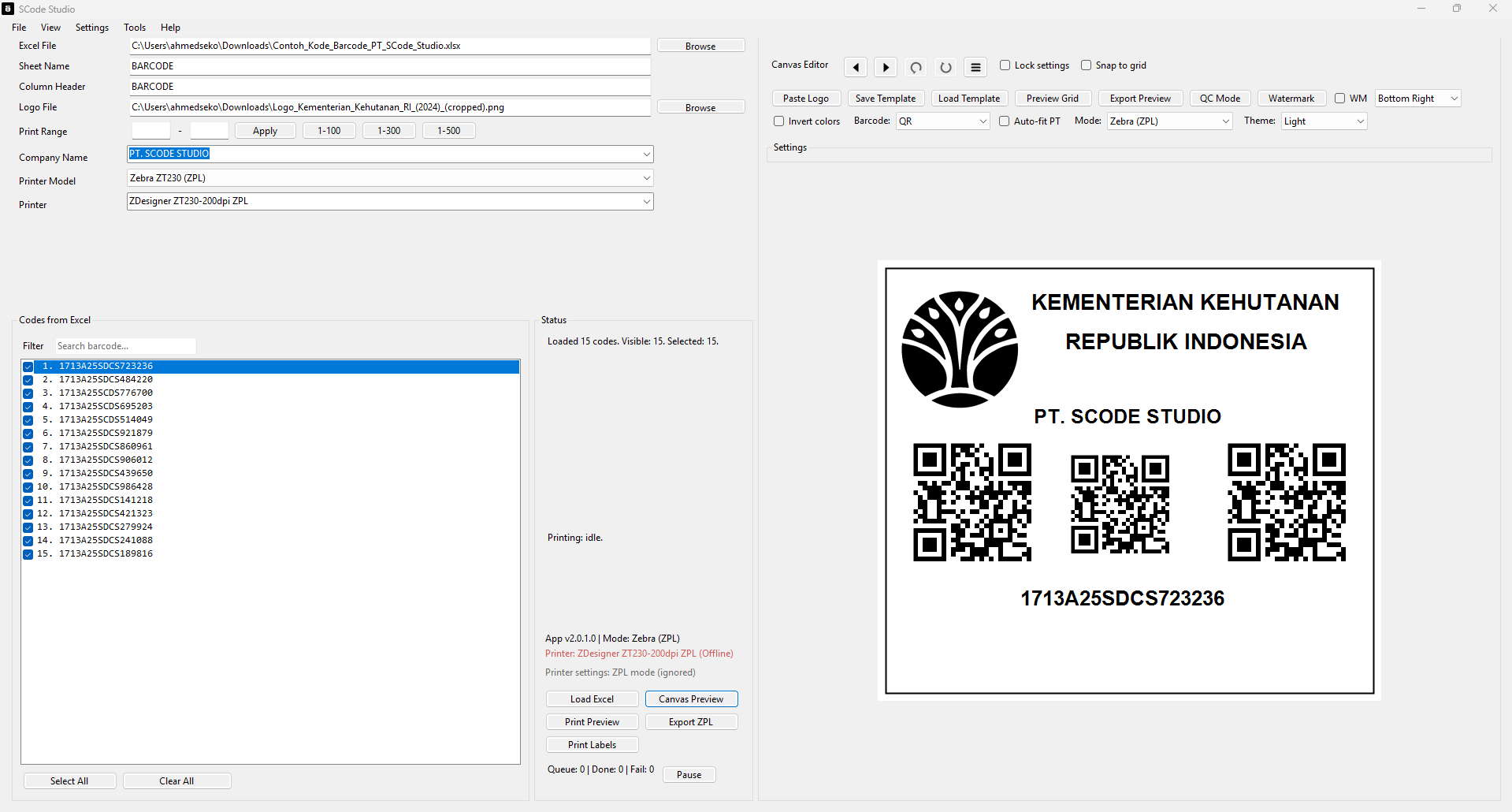Open the File menu
Screen dimensions: 1512x812
pyautogui.click(x=19, y=28)
